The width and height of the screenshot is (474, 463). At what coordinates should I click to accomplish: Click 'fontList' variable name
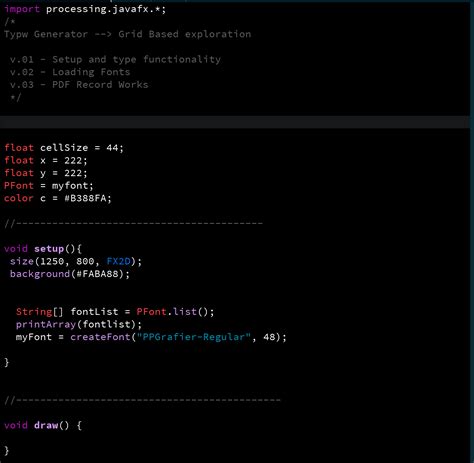pos(94,312)
